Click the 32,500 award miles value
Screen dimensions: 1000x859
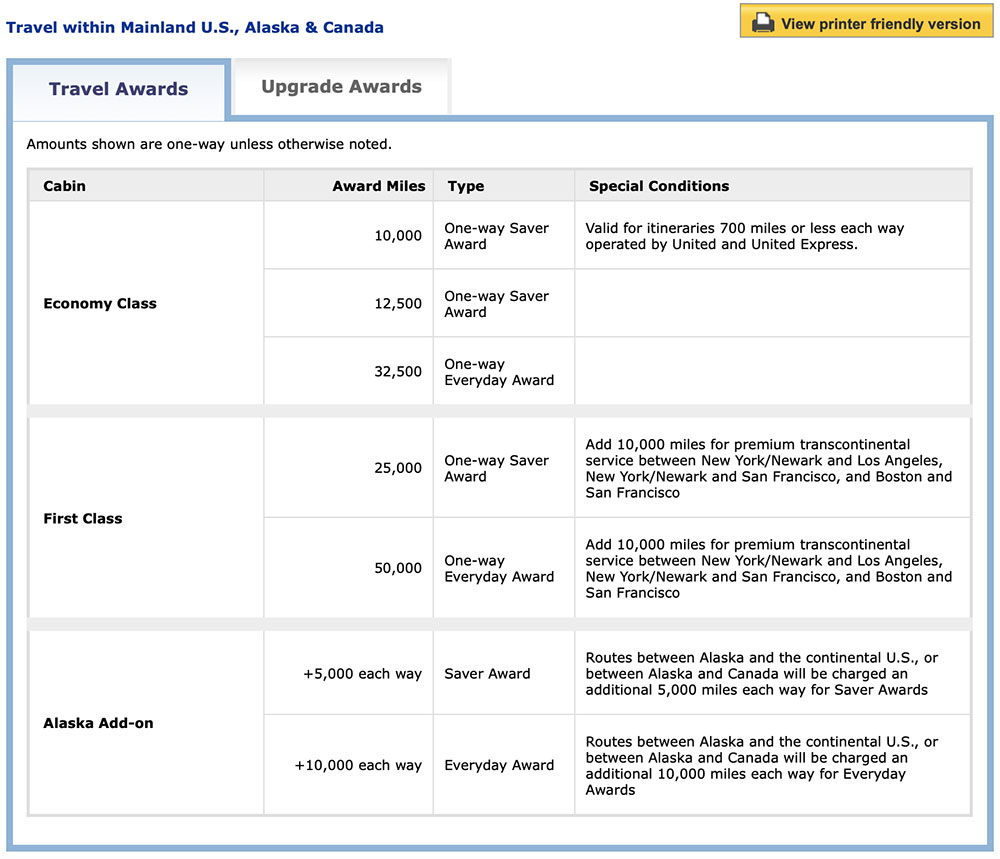(x=398, y=371)
